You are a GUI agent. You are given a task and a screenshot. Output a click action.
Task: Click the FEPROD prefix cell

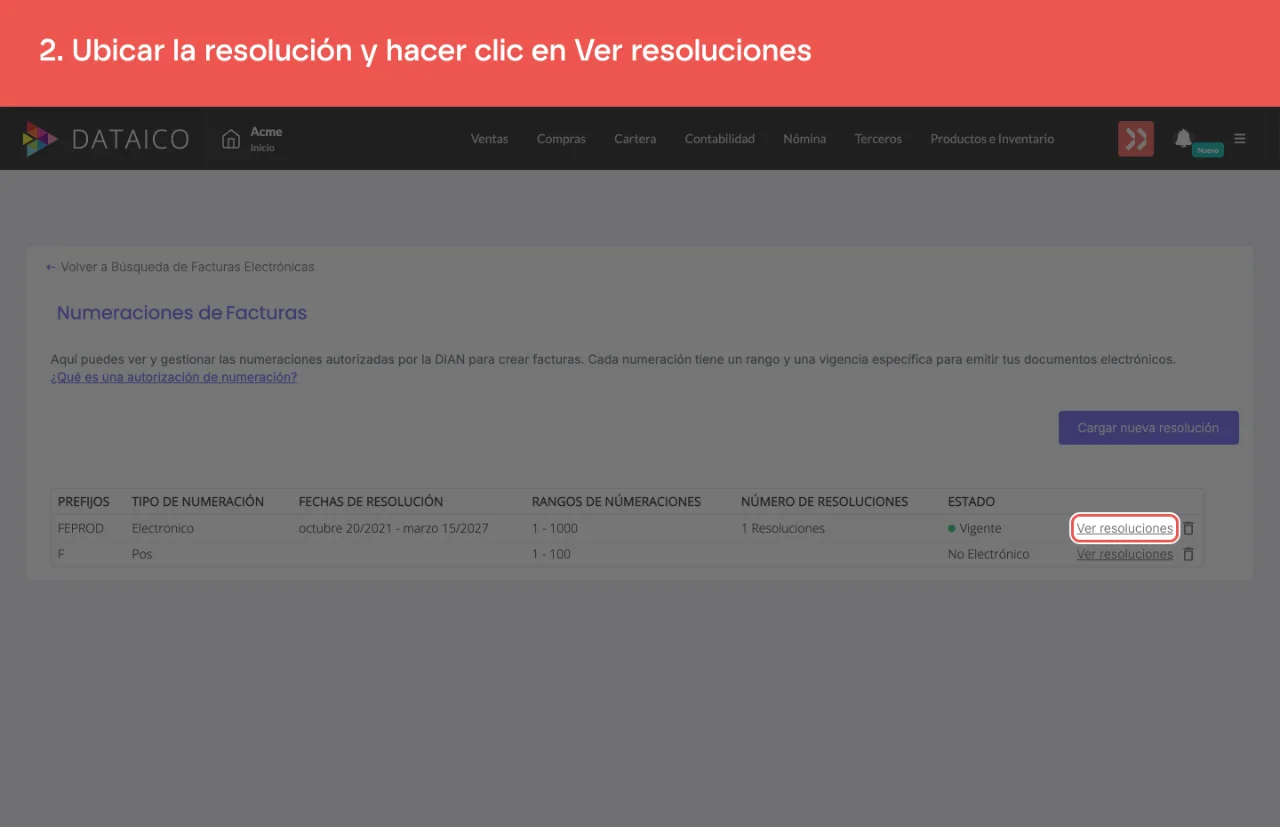(x=81, y=528)
